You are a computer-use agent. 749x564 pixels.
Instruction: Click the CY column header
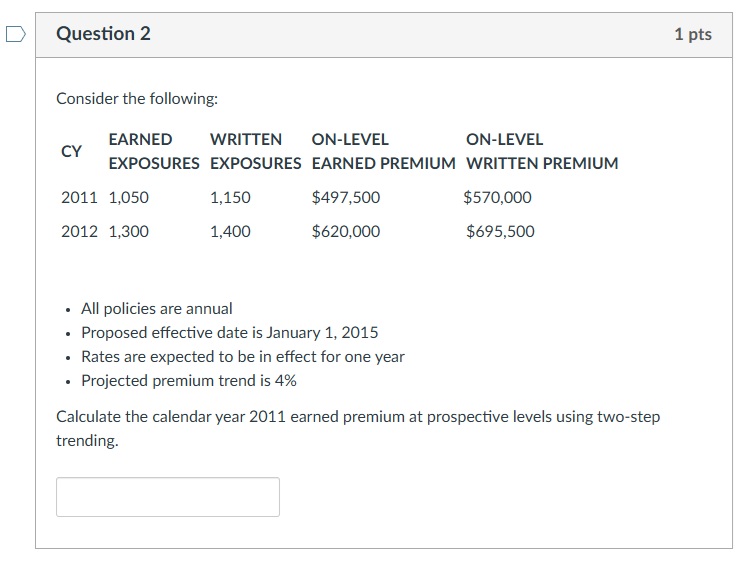[x=72, y=151]
